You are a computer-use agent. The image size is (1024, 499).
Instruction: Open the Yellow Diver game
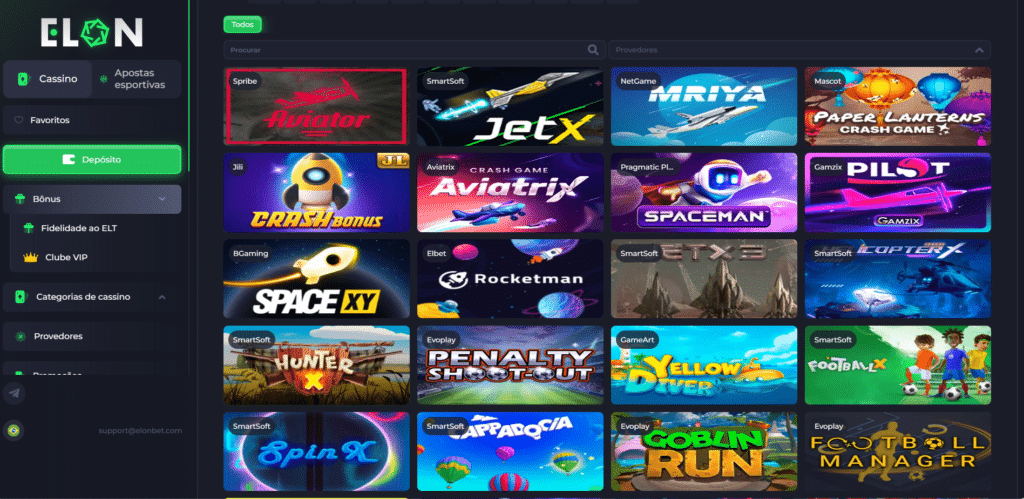pyautogui.click(x=704, y=365)
